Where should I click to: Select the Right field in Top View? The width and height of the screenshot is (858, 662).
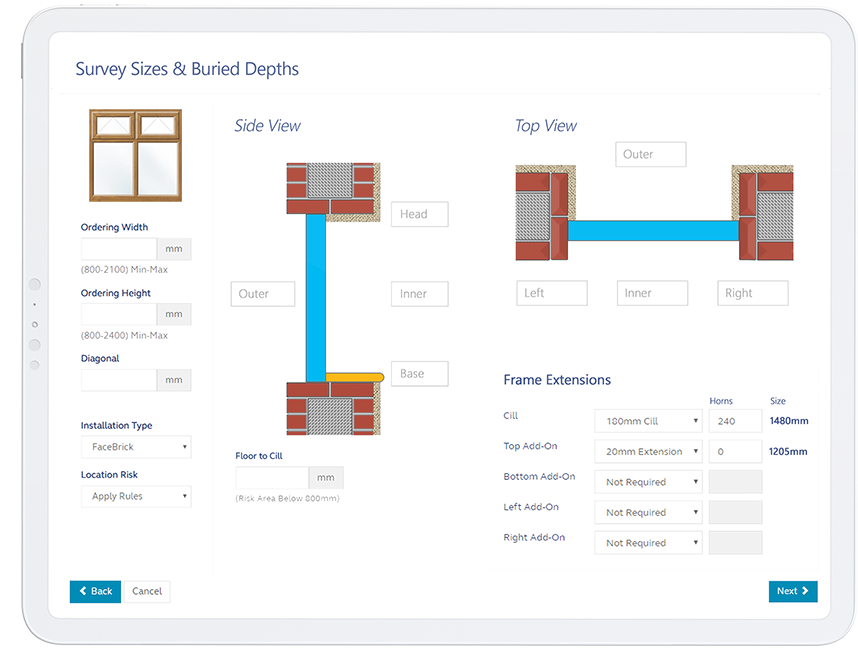click(x=753, y=293)
